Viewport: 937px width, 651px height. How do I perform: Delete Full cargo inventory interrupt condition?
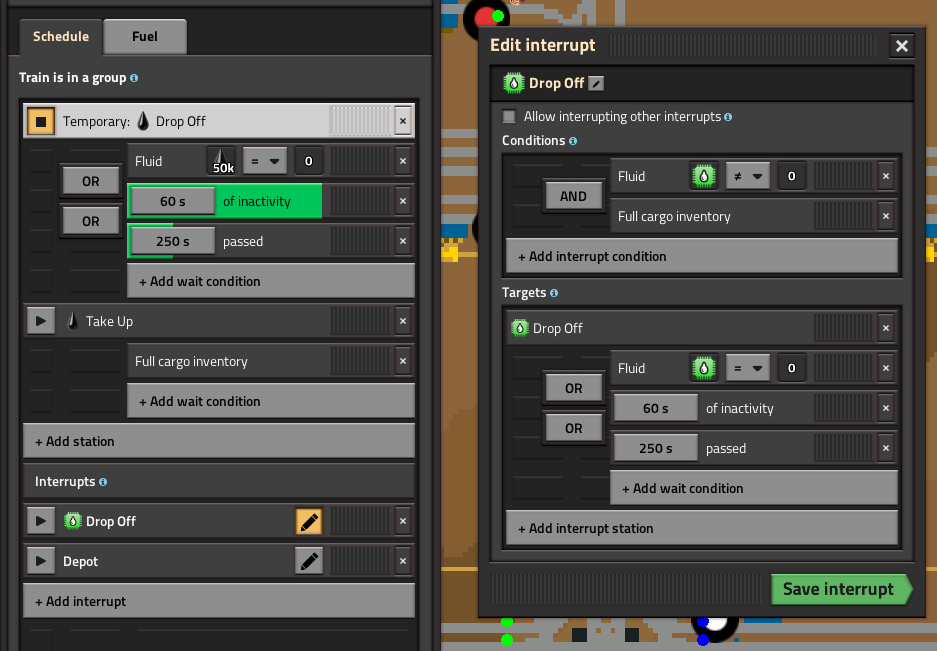coord(886,216)
